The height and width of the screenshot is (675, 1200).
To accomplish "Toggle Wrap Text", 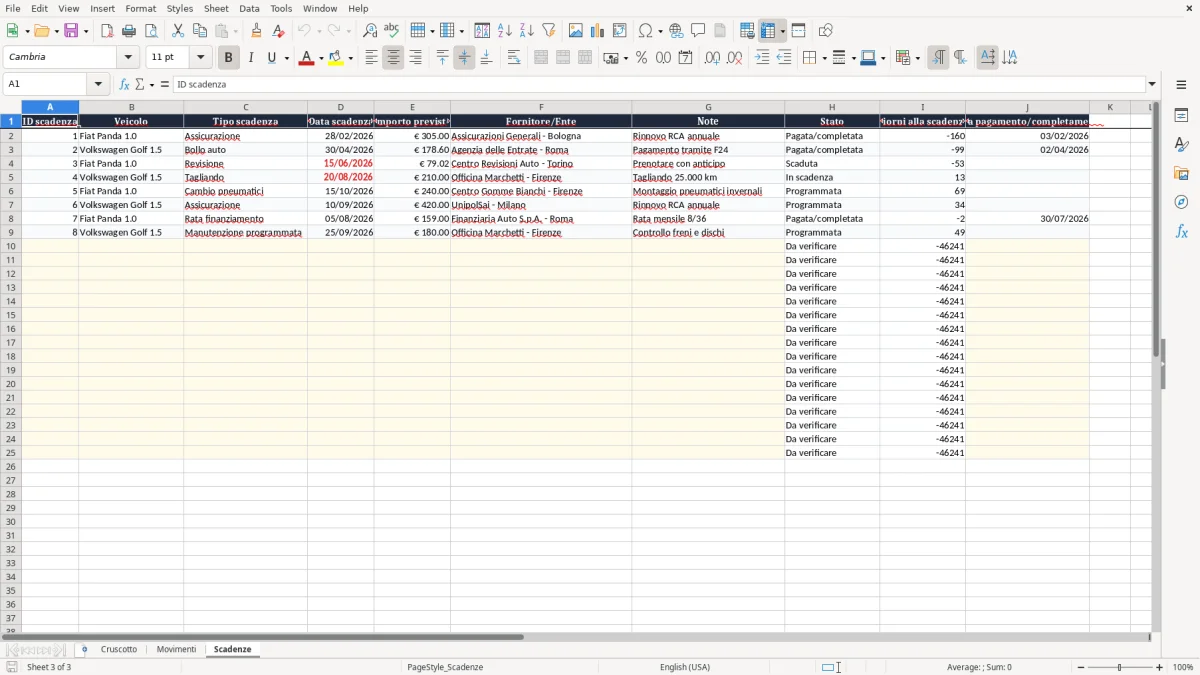I will pos(514,58).
